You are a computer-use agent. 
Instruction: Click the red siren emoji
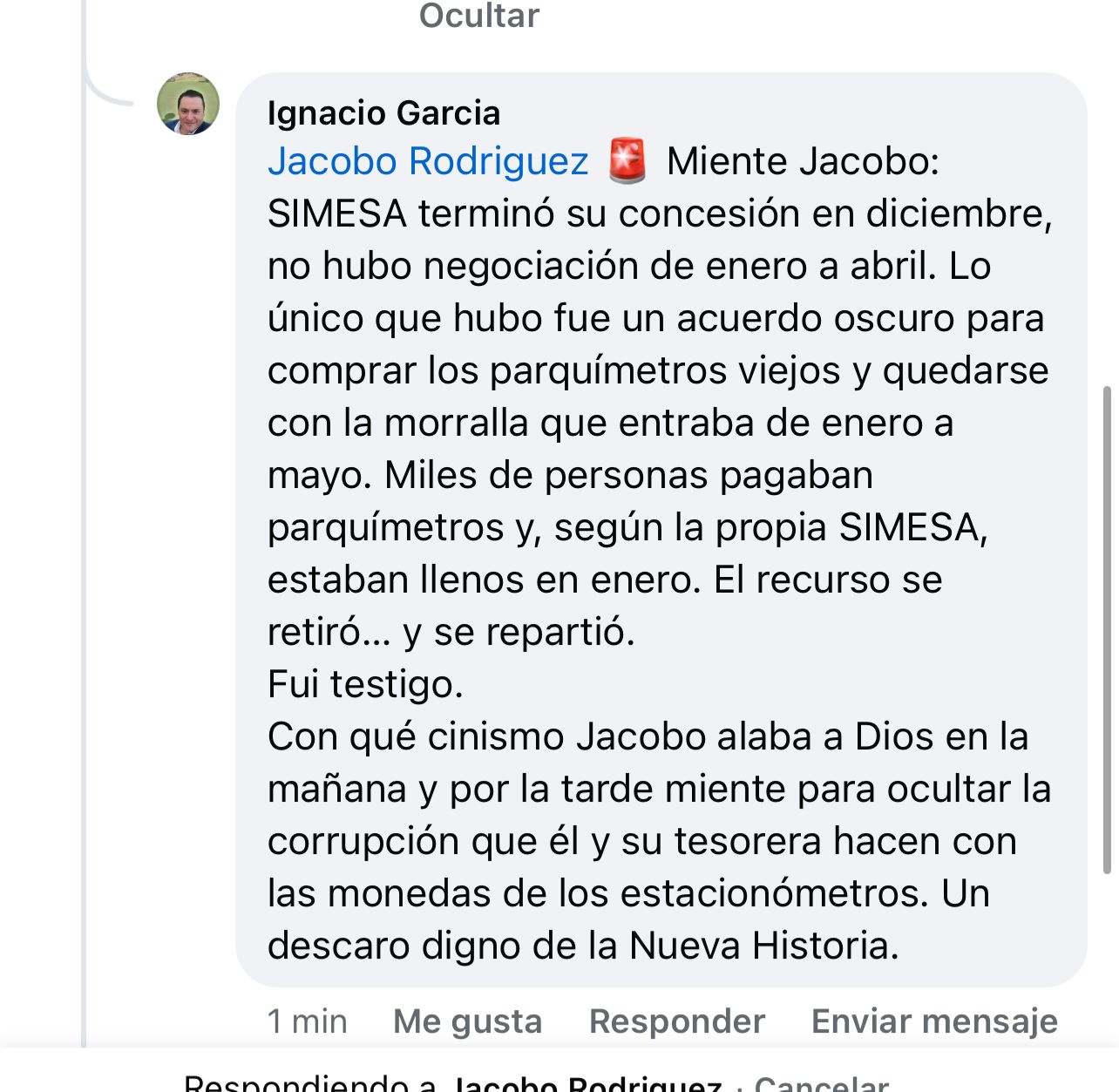pos(627,161)
